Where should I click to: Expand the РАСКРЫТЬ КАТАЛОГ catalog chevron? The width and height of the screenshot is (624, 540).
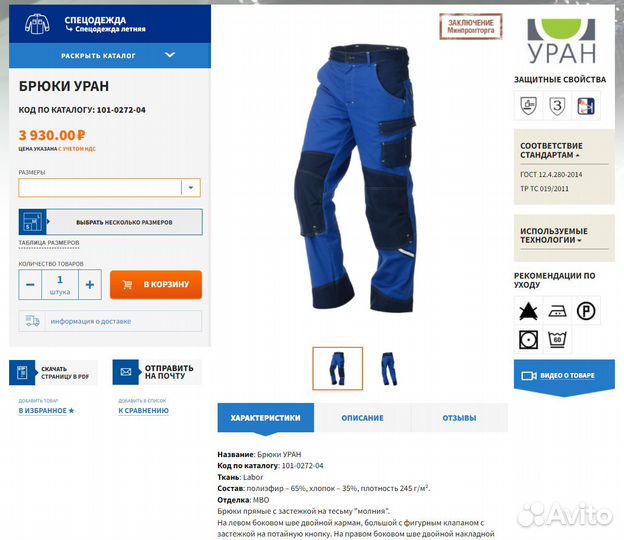(x=170, y=55)
